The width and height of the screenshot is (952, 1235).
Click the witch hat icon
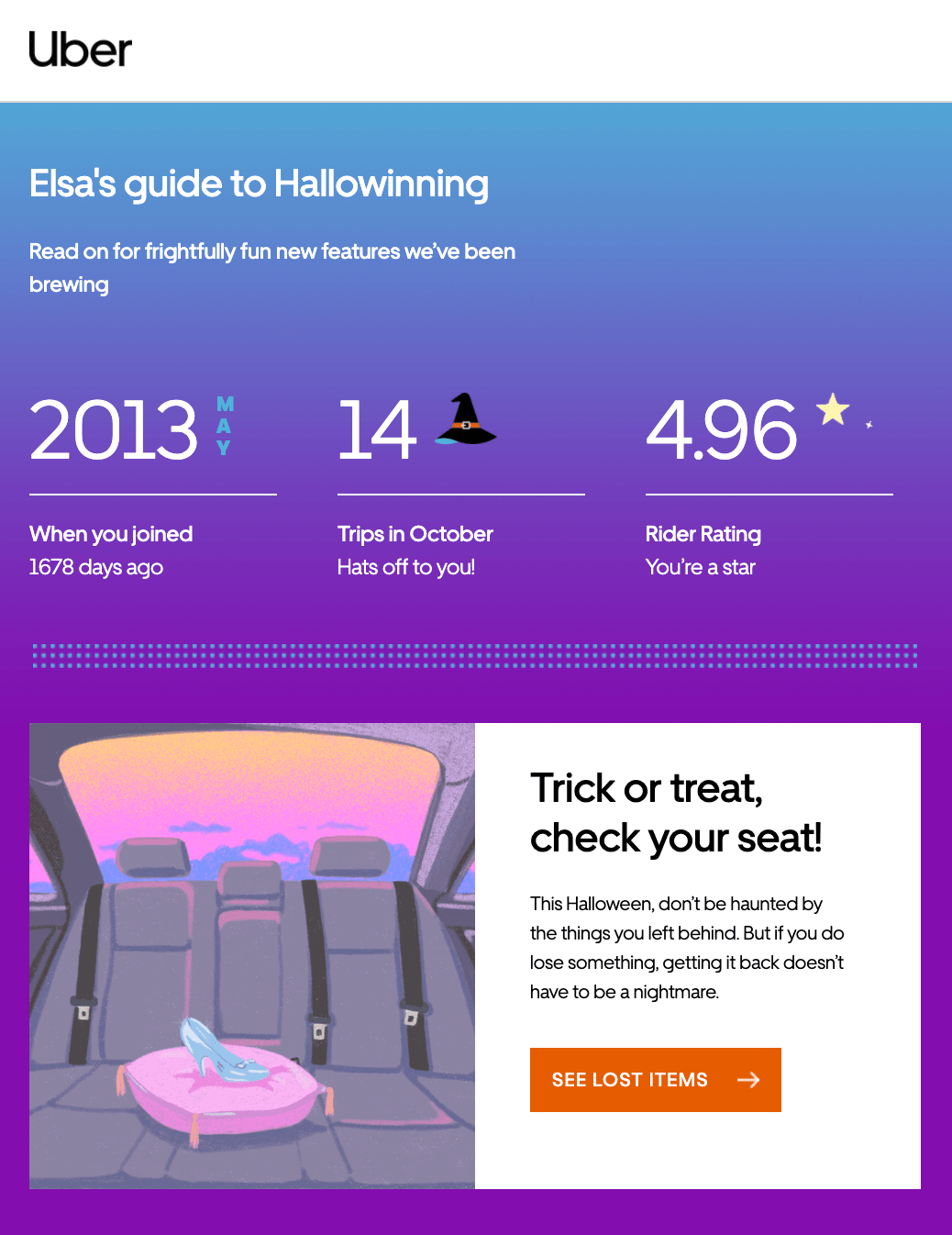[465, 419]
